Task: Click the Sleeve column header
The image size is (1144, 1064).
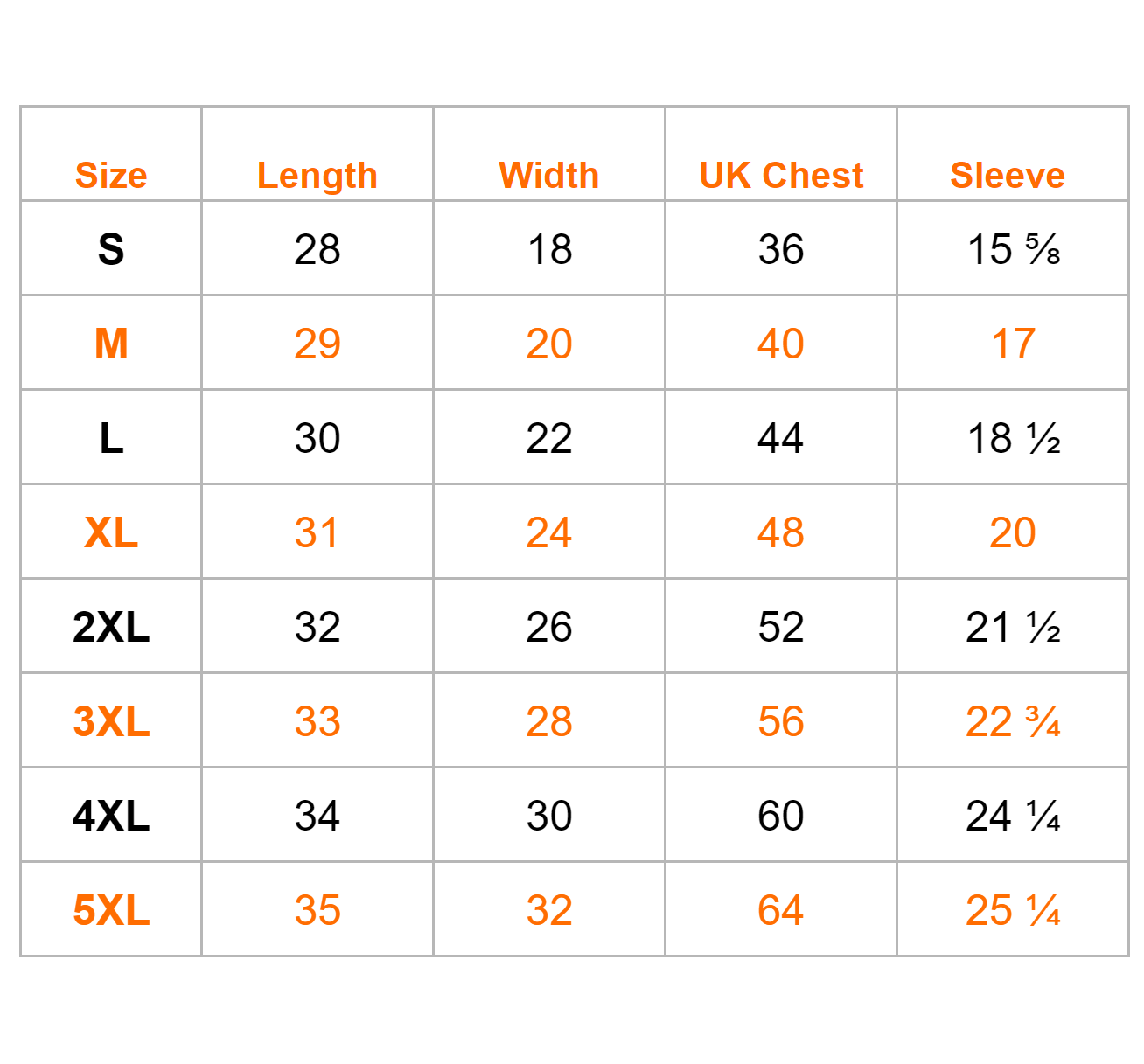Action: click(1008, 176)
